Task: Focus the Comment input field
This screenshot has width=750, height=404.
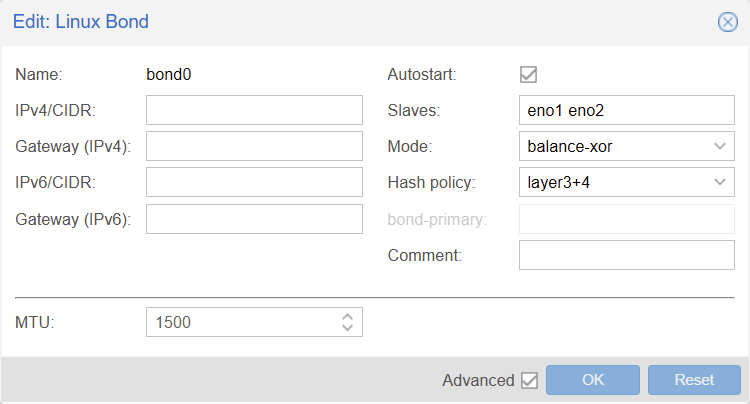Action: pyautogui.click(x=627, y=255)
